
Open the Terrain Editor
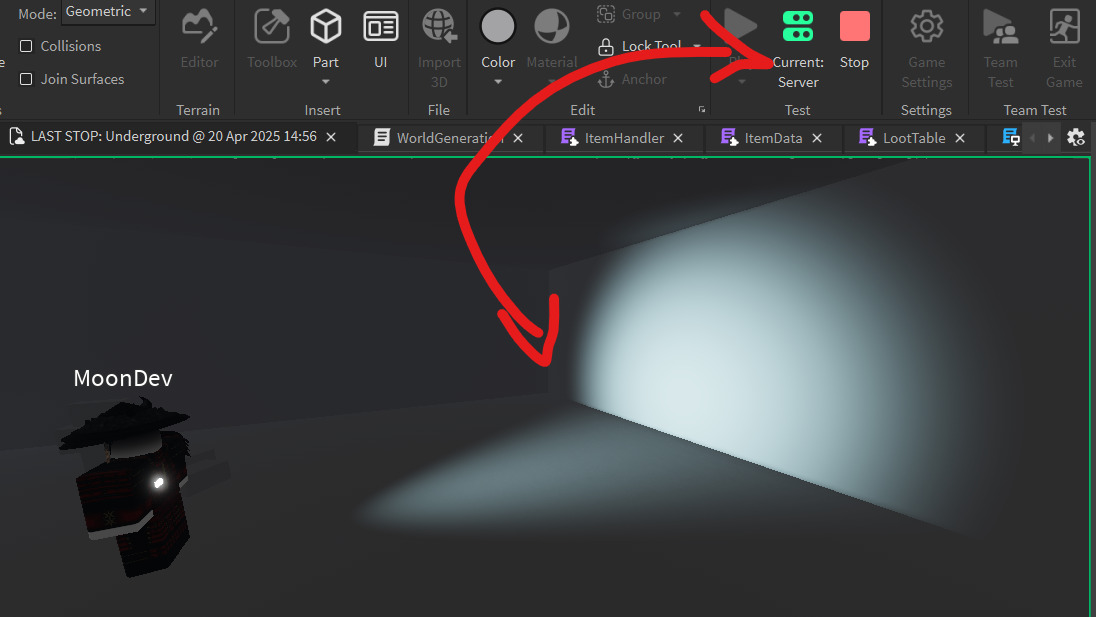click(198, 40)
